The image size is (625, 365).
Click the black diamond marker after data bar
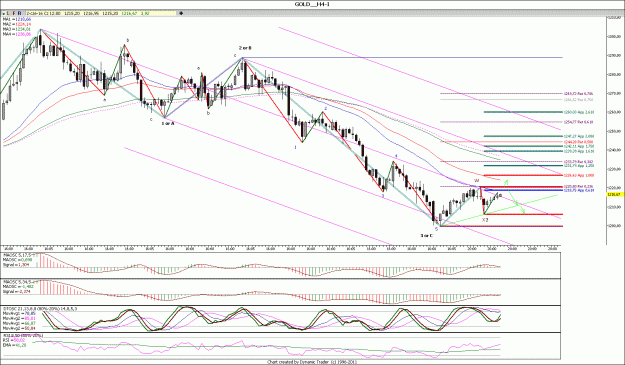pyautogui.click(x=181, y=13)
